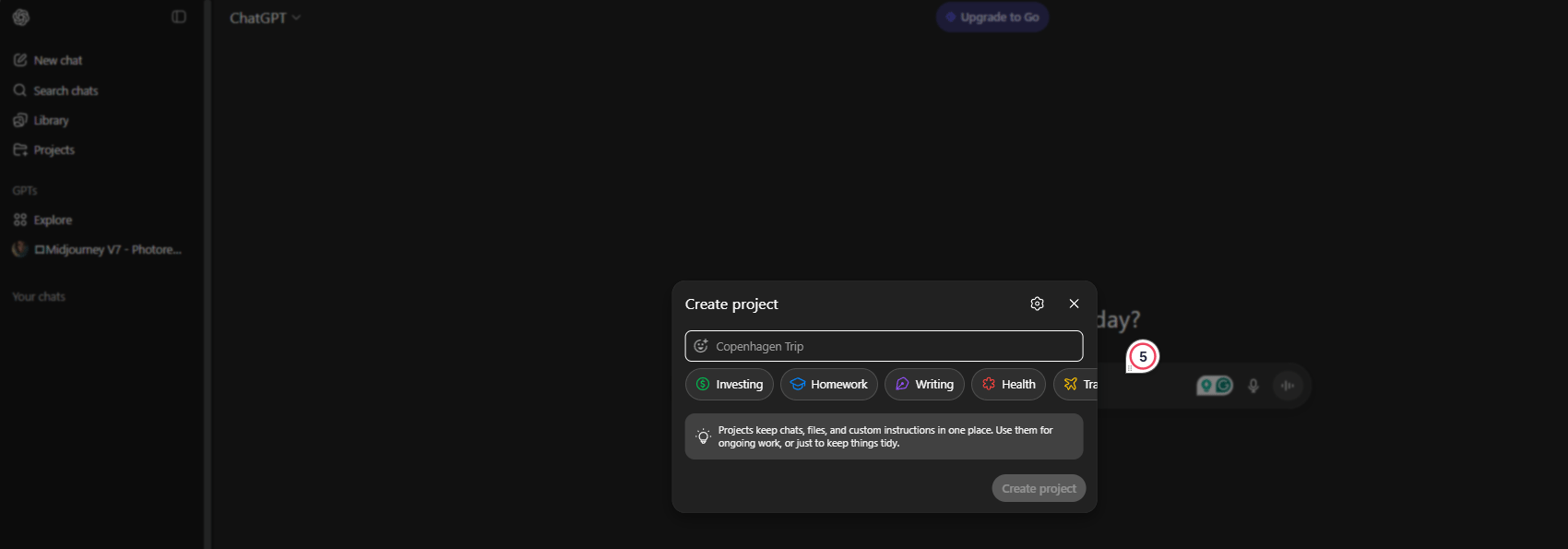Click the Search chats magnifier icon

tap(20, 90)
